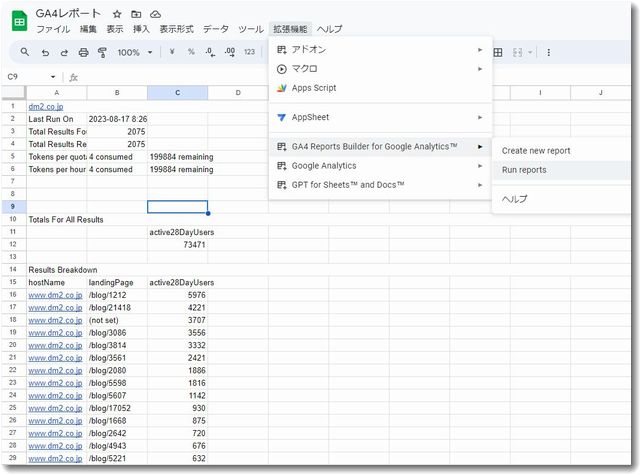Format as yen currency
This screenshot has width=640, height=474.
click(172, 52)
